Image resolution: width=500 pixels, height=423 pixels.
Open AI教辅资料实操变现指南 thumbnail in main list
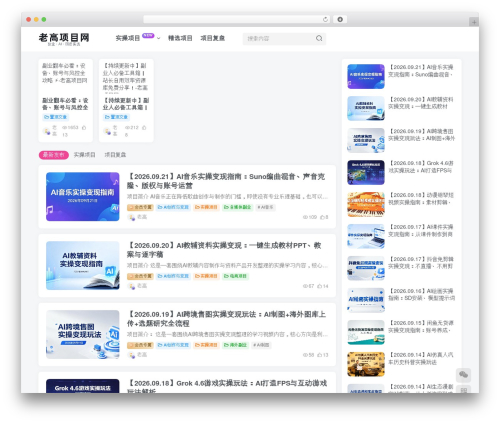[83, 266]
